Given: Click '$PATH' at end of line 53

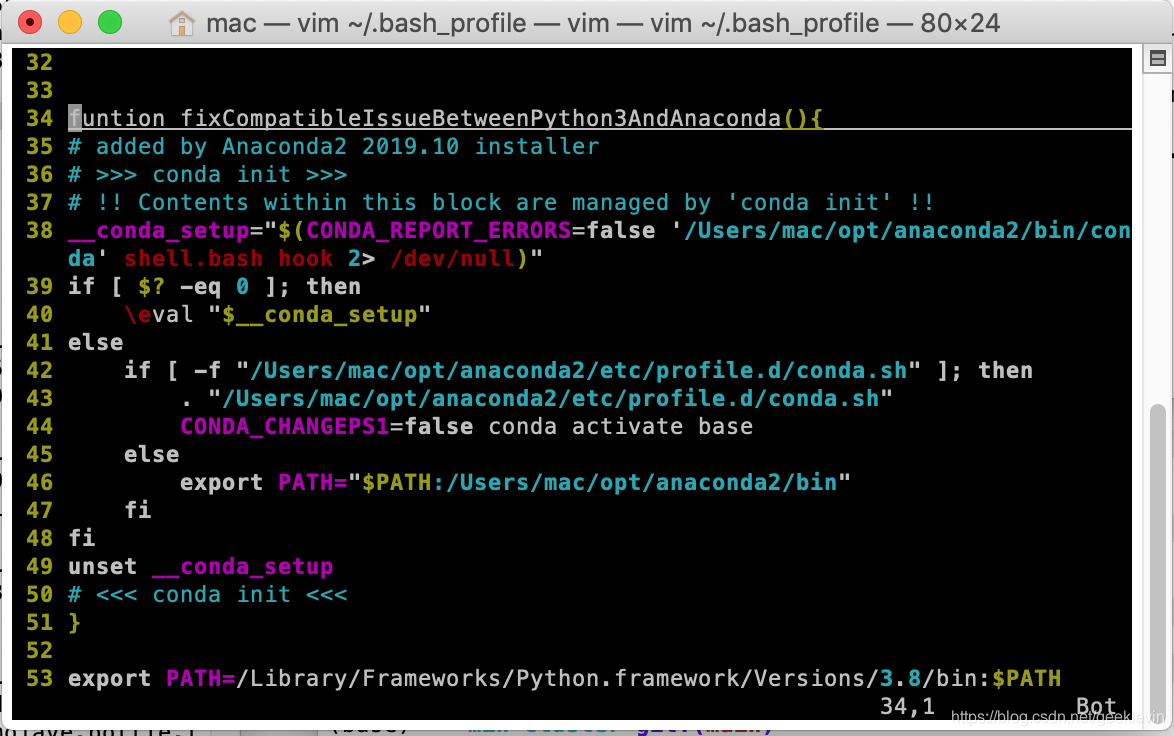Looking at the screenshot, I should click(x=1027, y=678).
